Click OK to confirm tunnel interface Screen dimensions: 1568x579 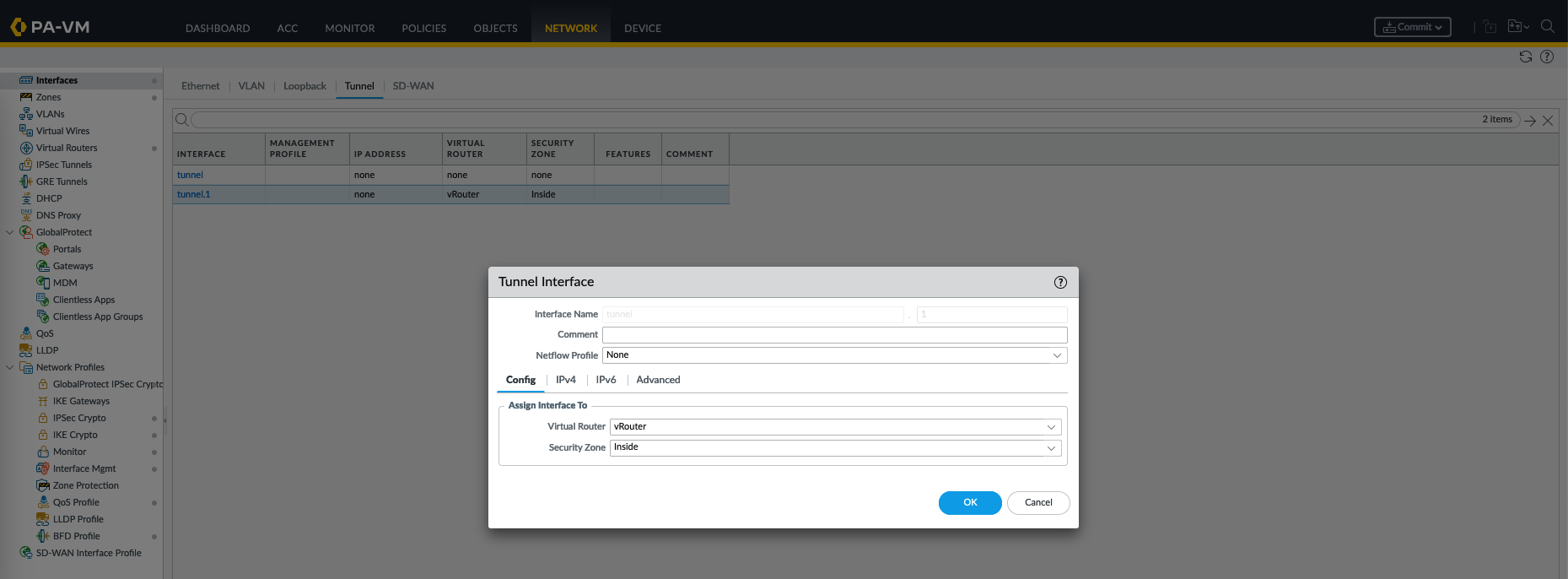(x=970, y=502)
